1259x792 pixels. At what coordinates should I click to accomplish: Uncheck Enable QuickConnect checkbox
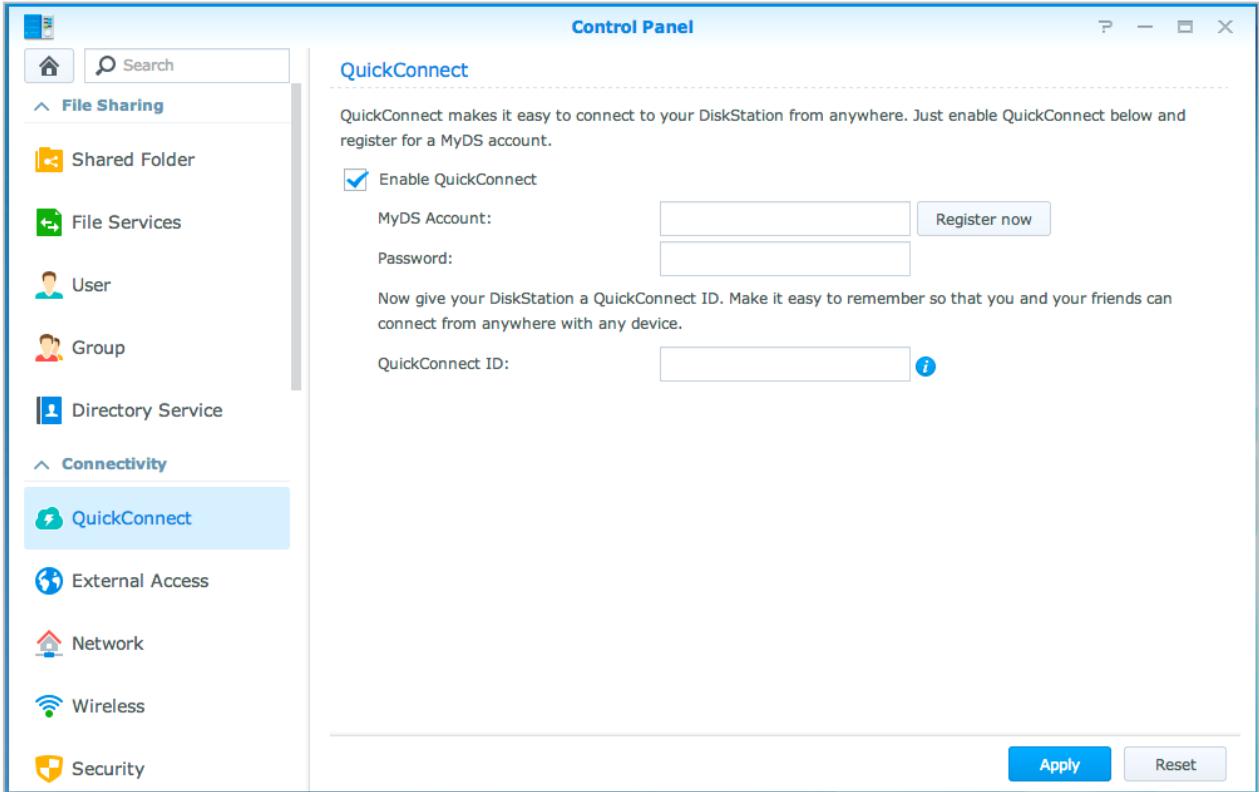353,180
